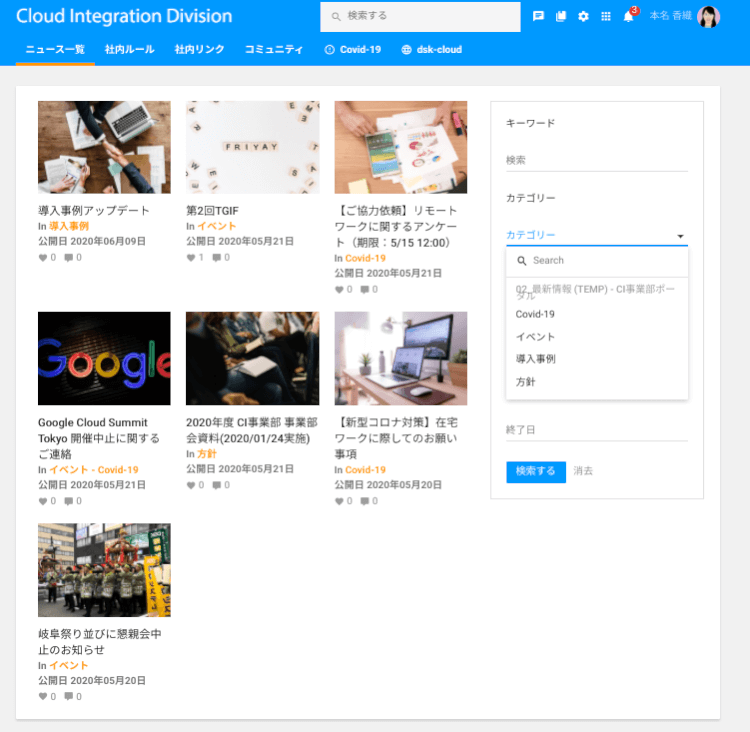
Task: Click the user profile avatar
Action: pos(708,17)
